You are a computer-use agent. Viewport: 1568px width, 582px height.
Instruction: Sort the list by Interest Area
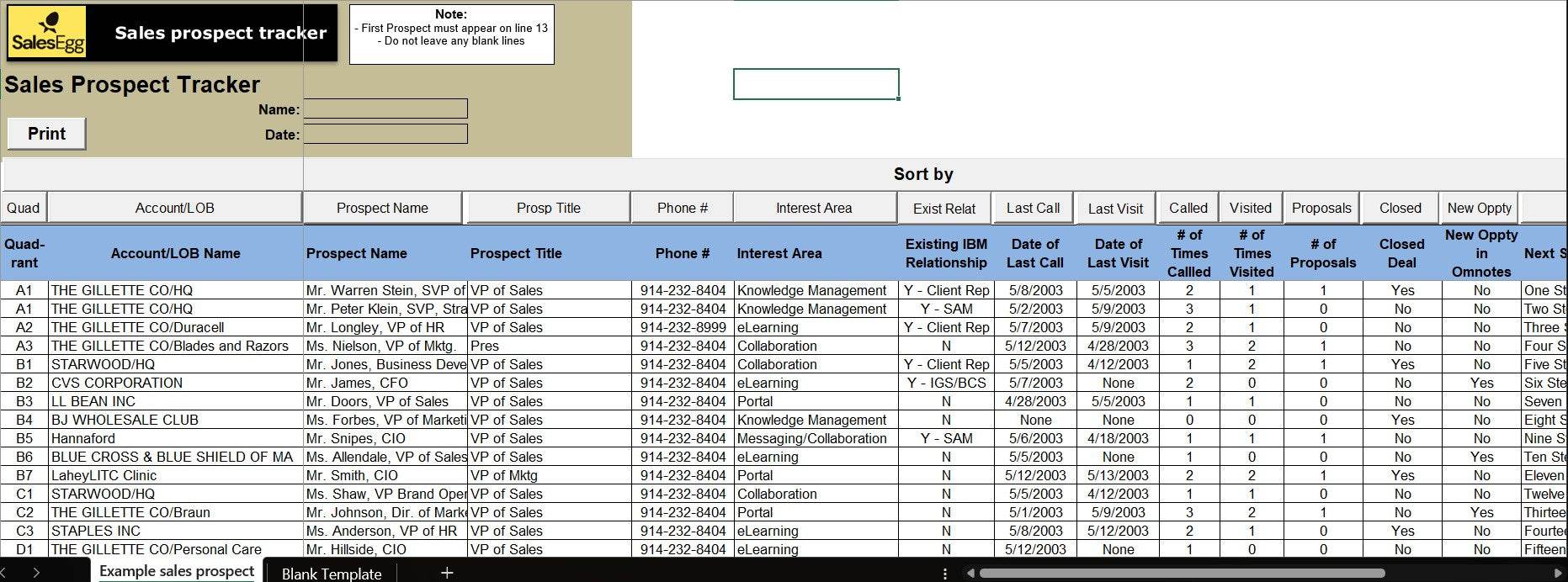pos(814,208)
